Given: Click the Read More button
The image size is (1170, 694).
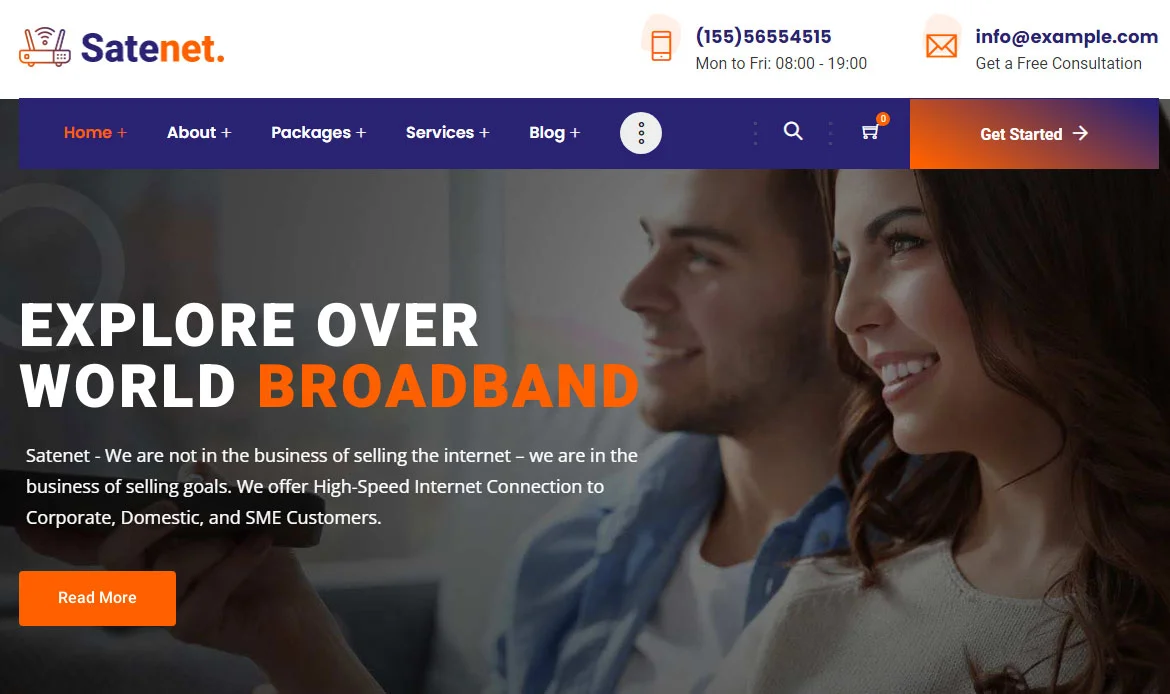Looking at the screenshot, I should pyautogui.click(x=97, y=598).
